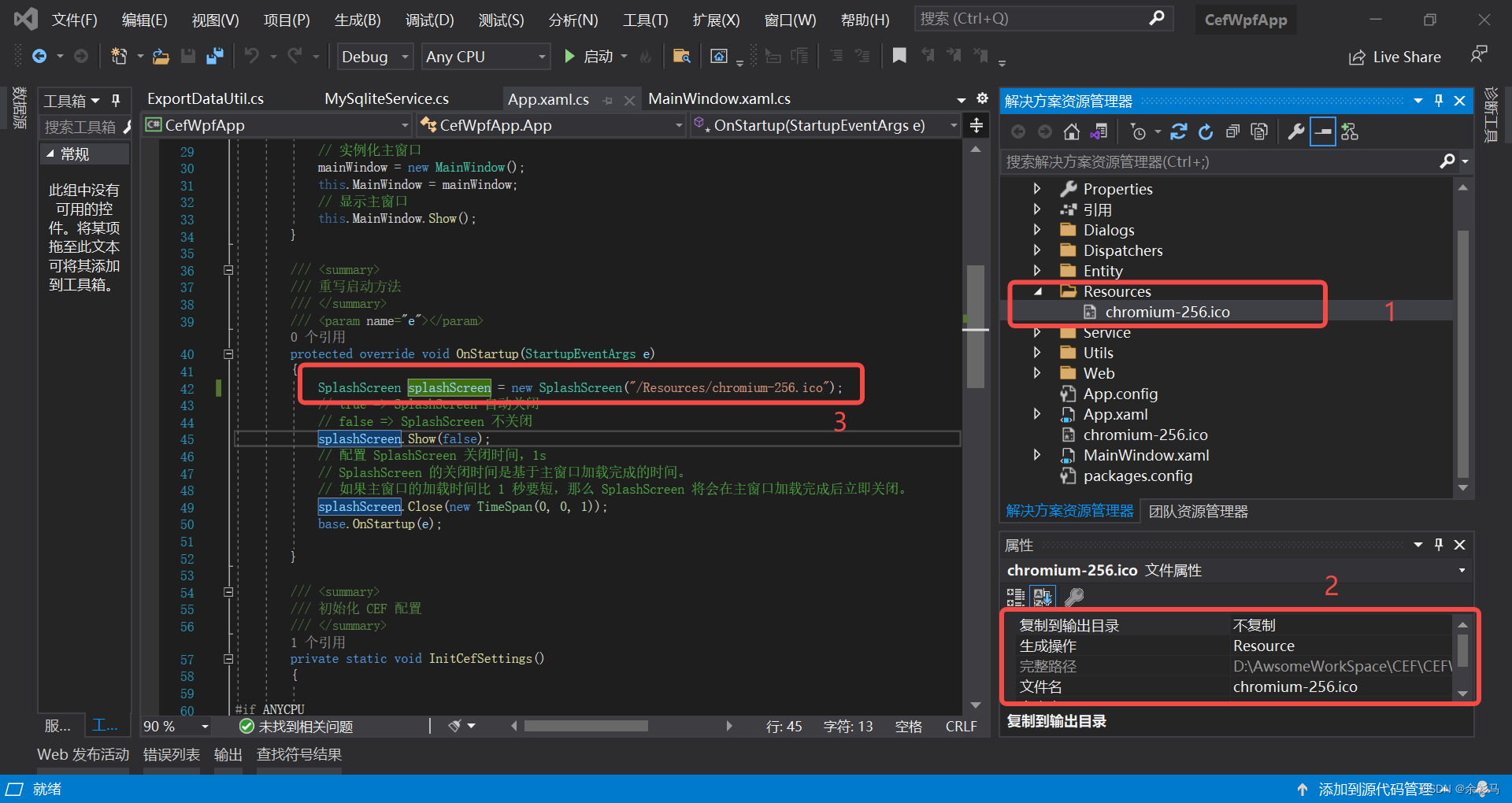Screen dimensions: 1512x803
Task: Open the 调试(D) menu
Action: 429,20
